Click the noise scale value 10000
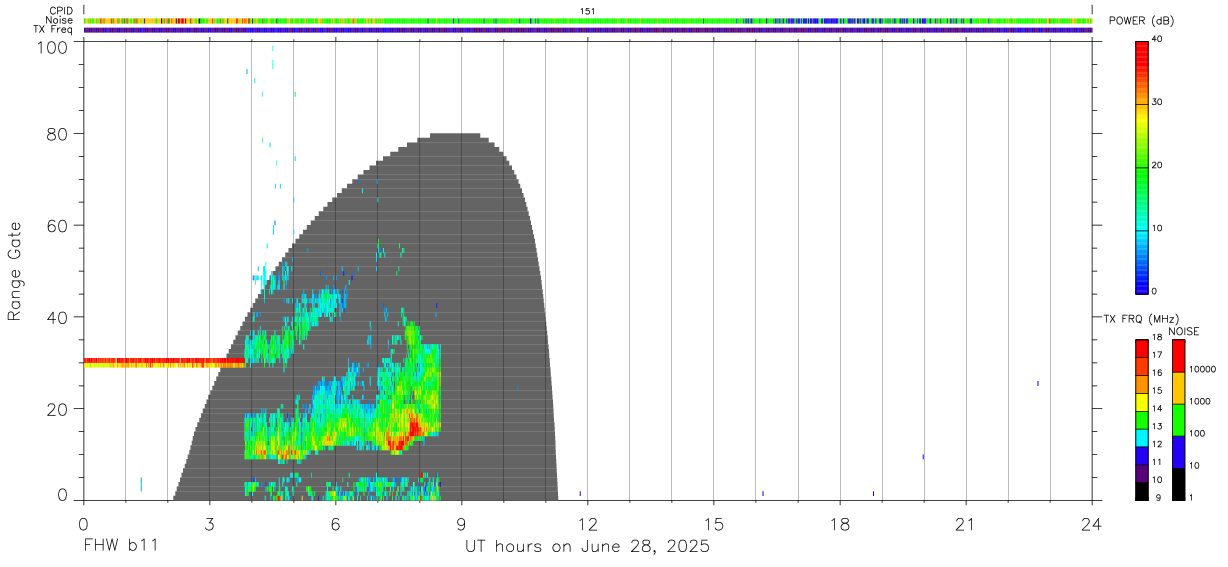This screenshot has width=1228, height=567. click(x=1202, y=370)
